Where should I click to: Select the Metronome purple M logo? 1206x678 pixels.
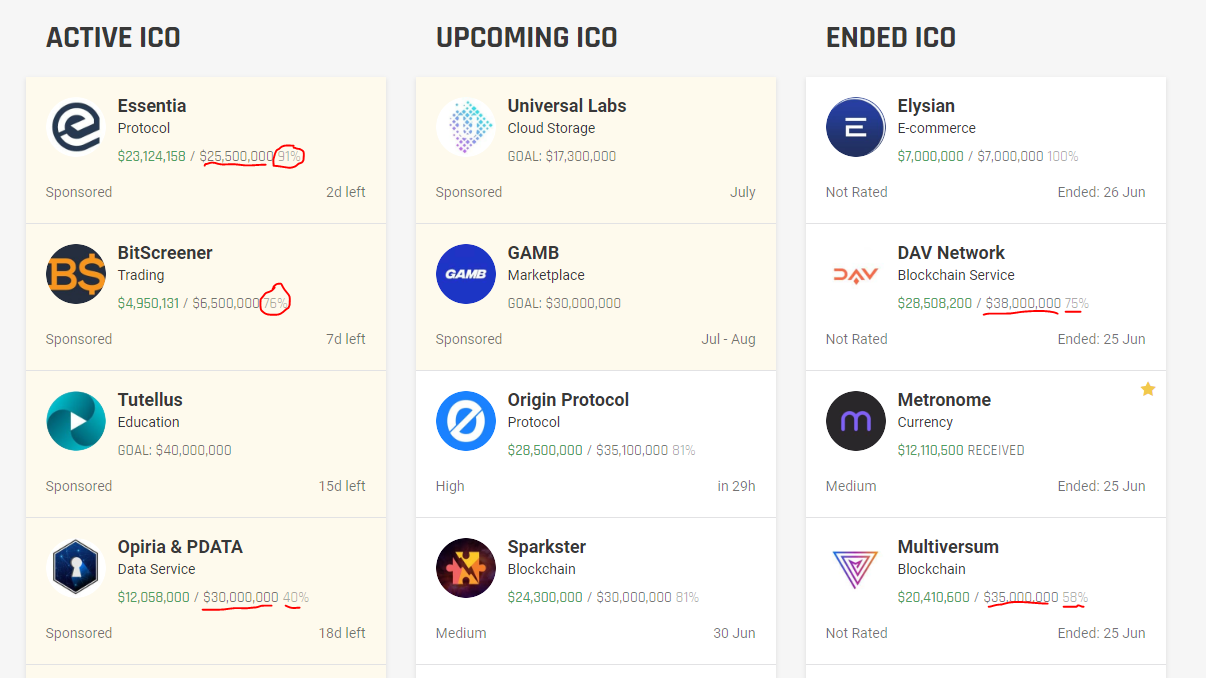click(856, 421)
